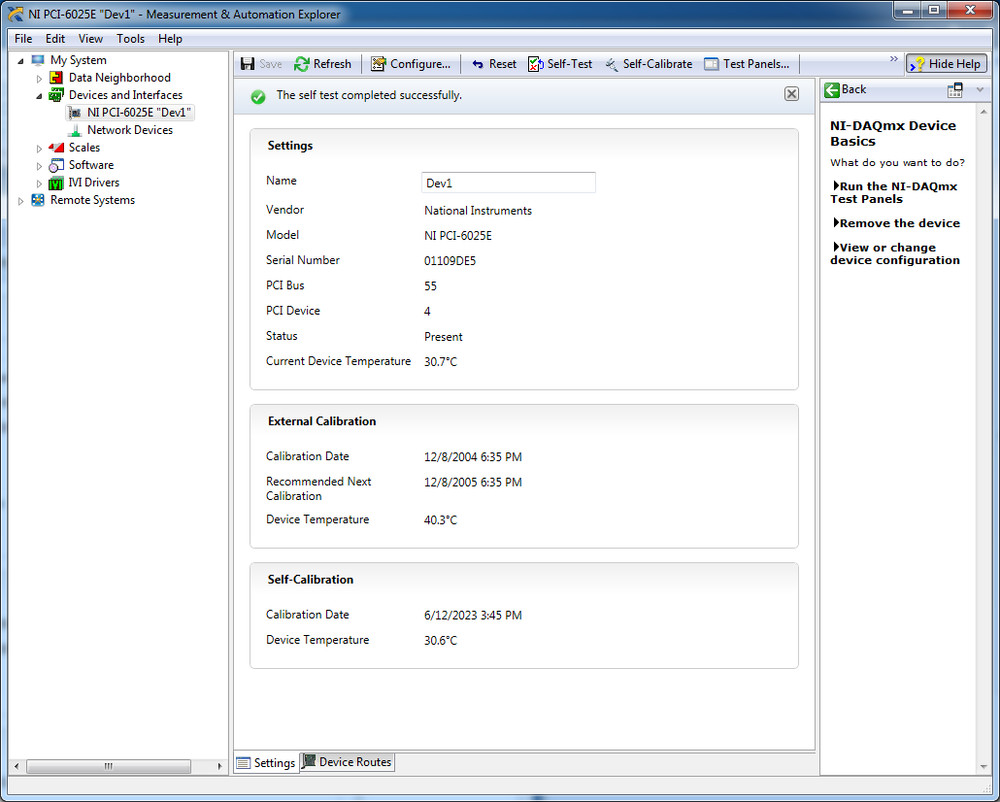Select Remote Systems tree item
1000x802 pixels.
point(92,200)
